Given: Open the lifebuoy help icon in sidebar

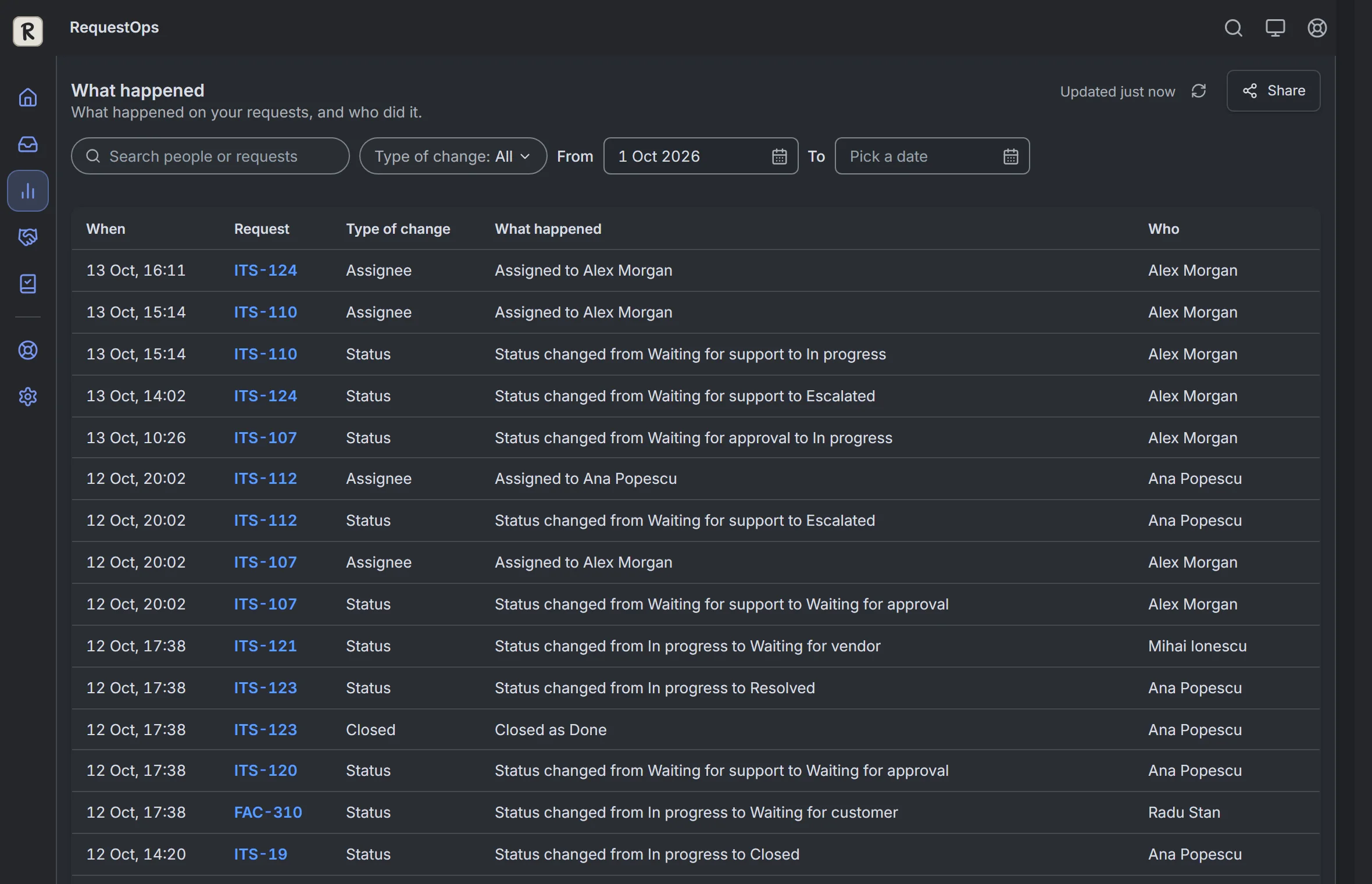Looking at the screenshot, I should (x=28, y=350).
